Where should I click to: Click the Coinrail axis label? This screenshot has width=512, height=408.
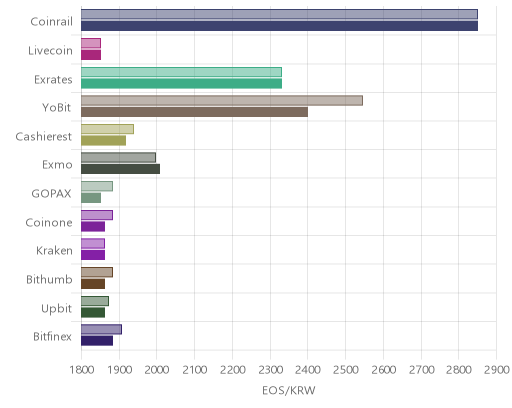click(51, 21)
